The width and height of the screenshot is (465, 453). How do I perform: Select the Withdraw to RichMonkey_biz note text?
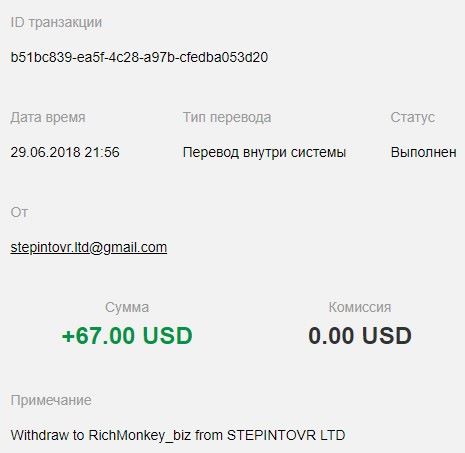[x=101, y=435]
